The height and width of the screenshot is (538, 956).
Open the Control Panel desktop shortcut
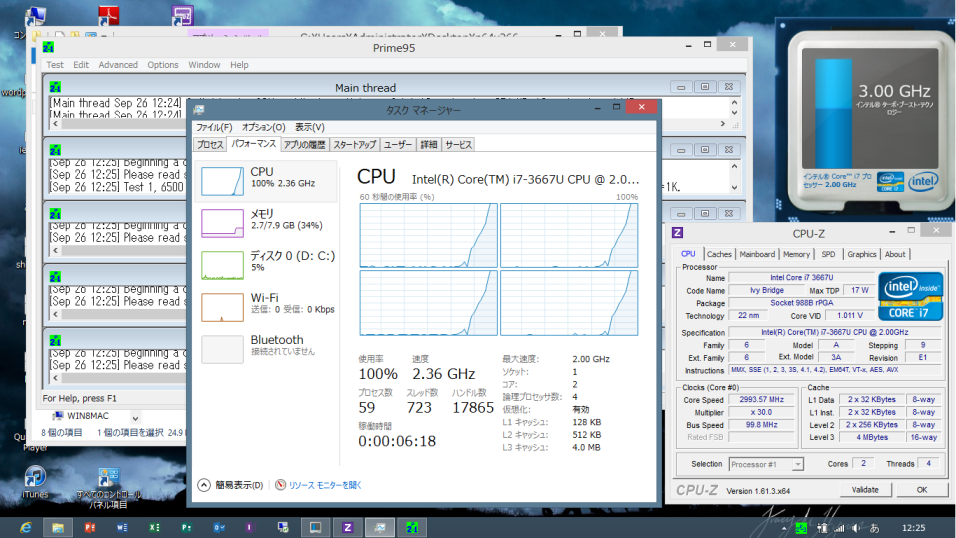tap(109, 488)
